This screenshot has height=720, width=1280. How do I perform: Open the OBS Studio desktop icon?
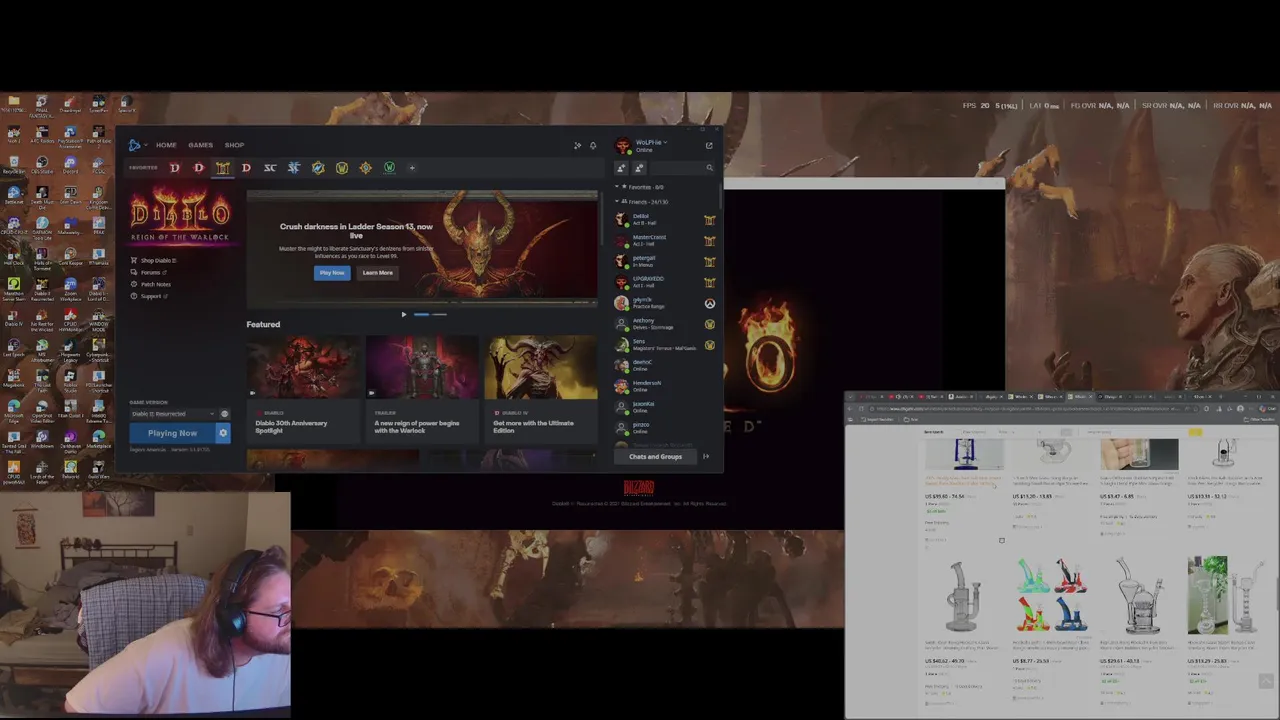pyautogui.click(x=42, y=163)
